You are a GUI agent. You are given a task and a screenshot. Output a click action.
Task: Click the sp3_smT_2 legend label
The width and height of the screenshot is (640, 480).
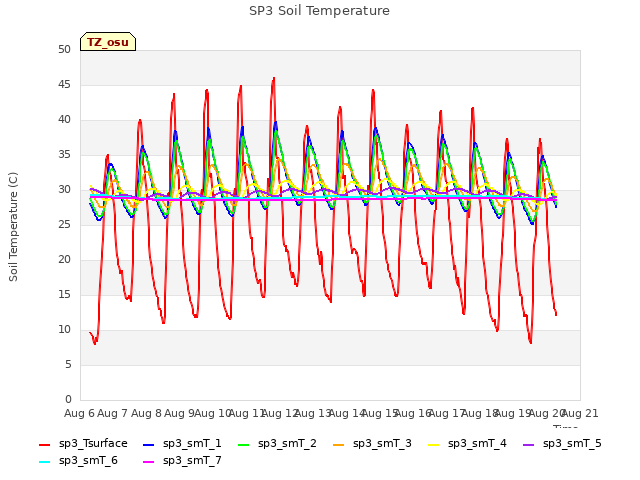(287, 443)
